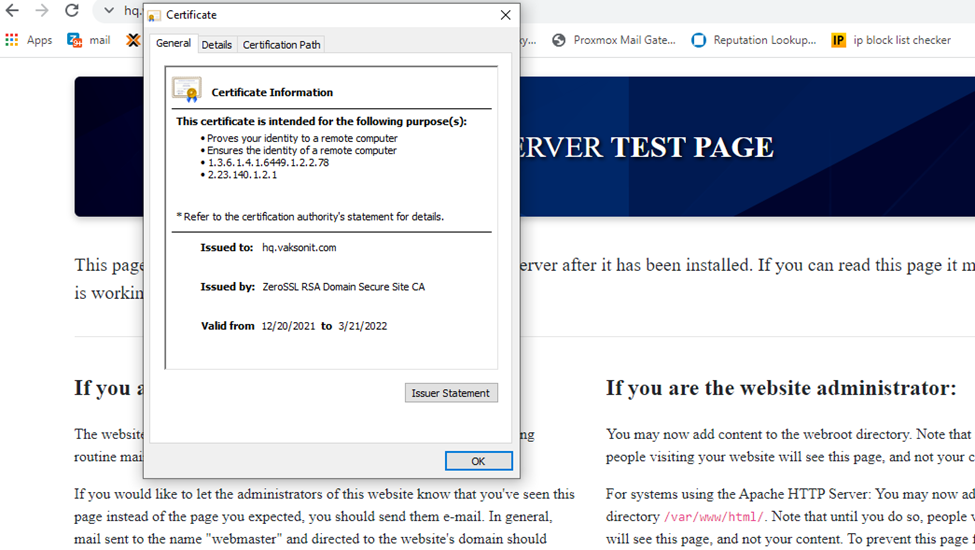
Task: Click the certificate icon beside Certificate Information
Action: tap(186, 90)
